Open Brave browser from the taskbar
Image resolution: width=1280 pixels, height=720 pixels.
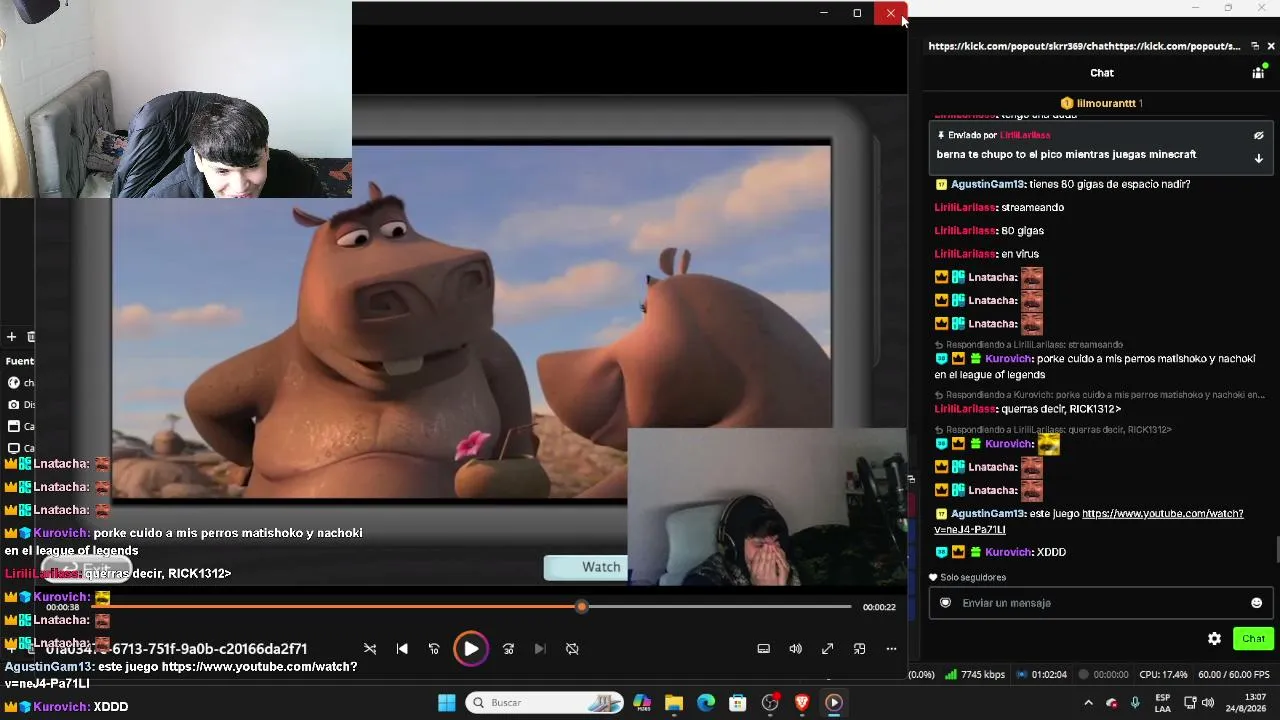802,703
